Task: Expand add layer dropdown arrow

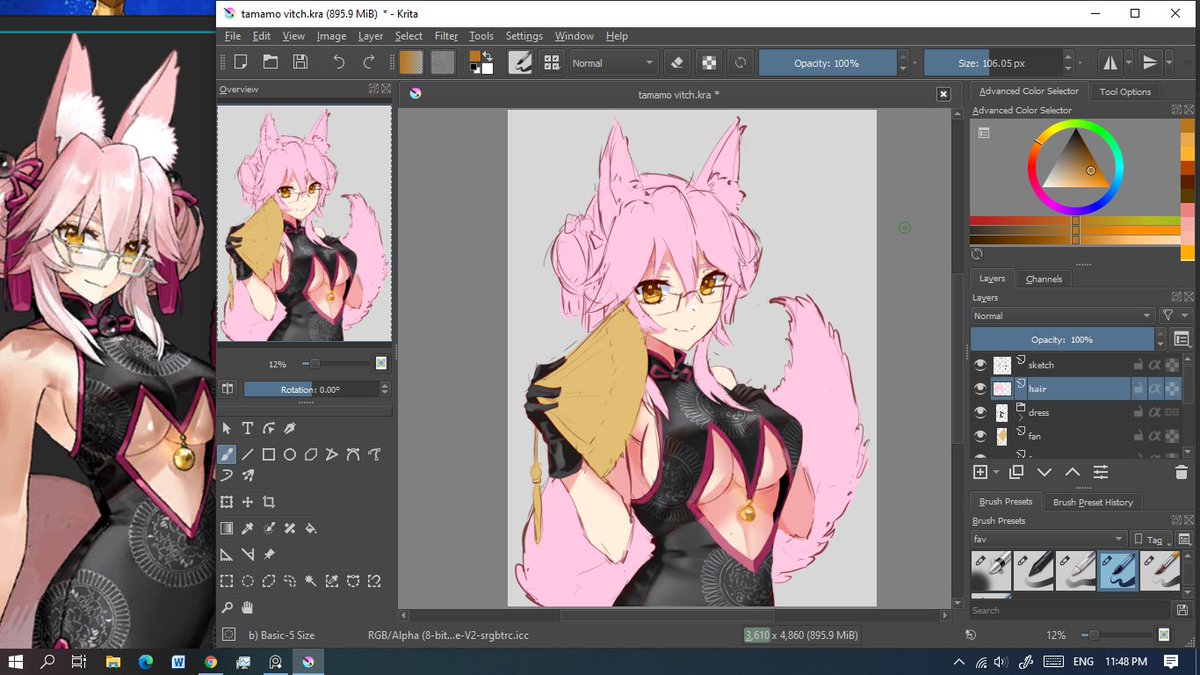Action: tap(996, 472)
